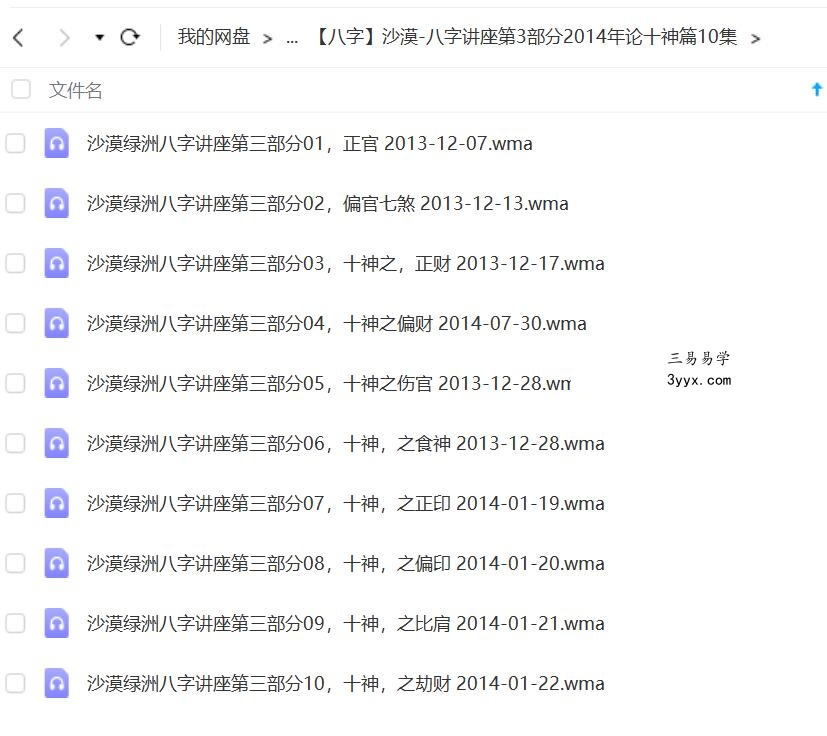Go forward with the right arrow
The height and width of the screenshot is (736, 827).
(x=64, y=37)
